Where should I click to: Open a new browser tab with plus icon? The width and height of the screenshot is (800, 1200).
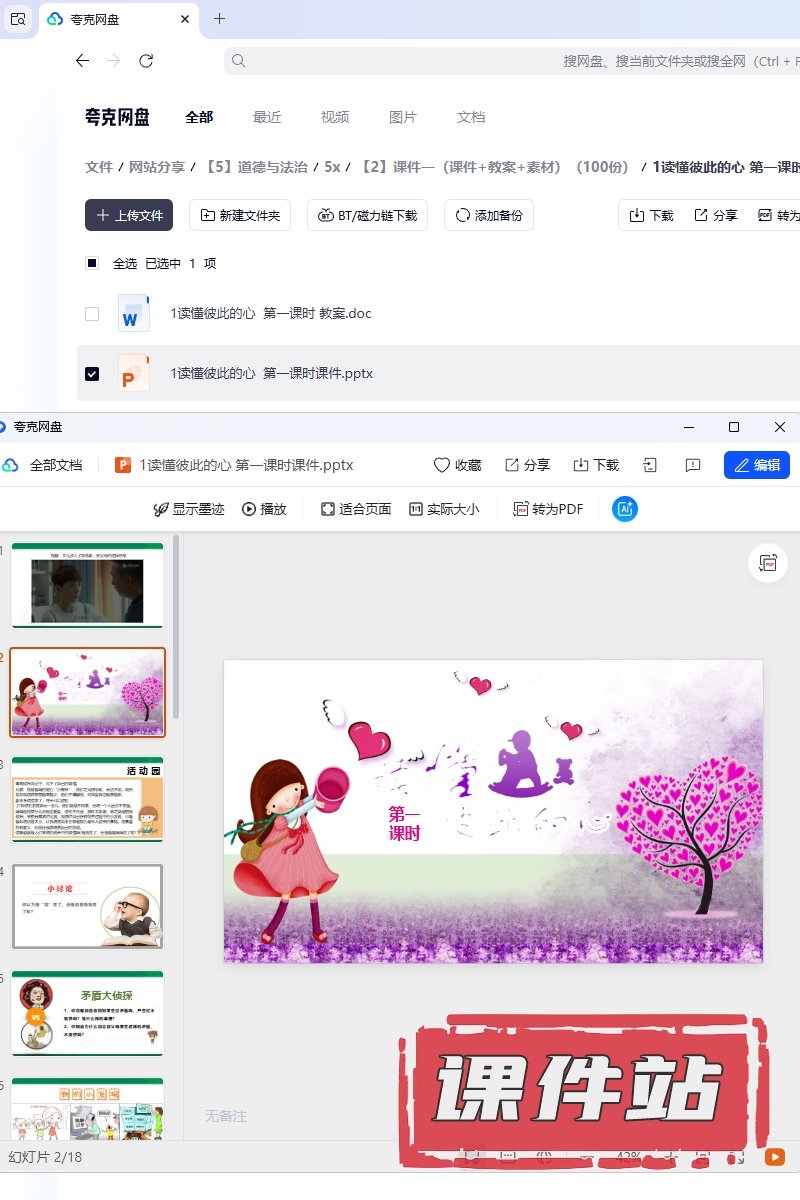coord(220,19)
